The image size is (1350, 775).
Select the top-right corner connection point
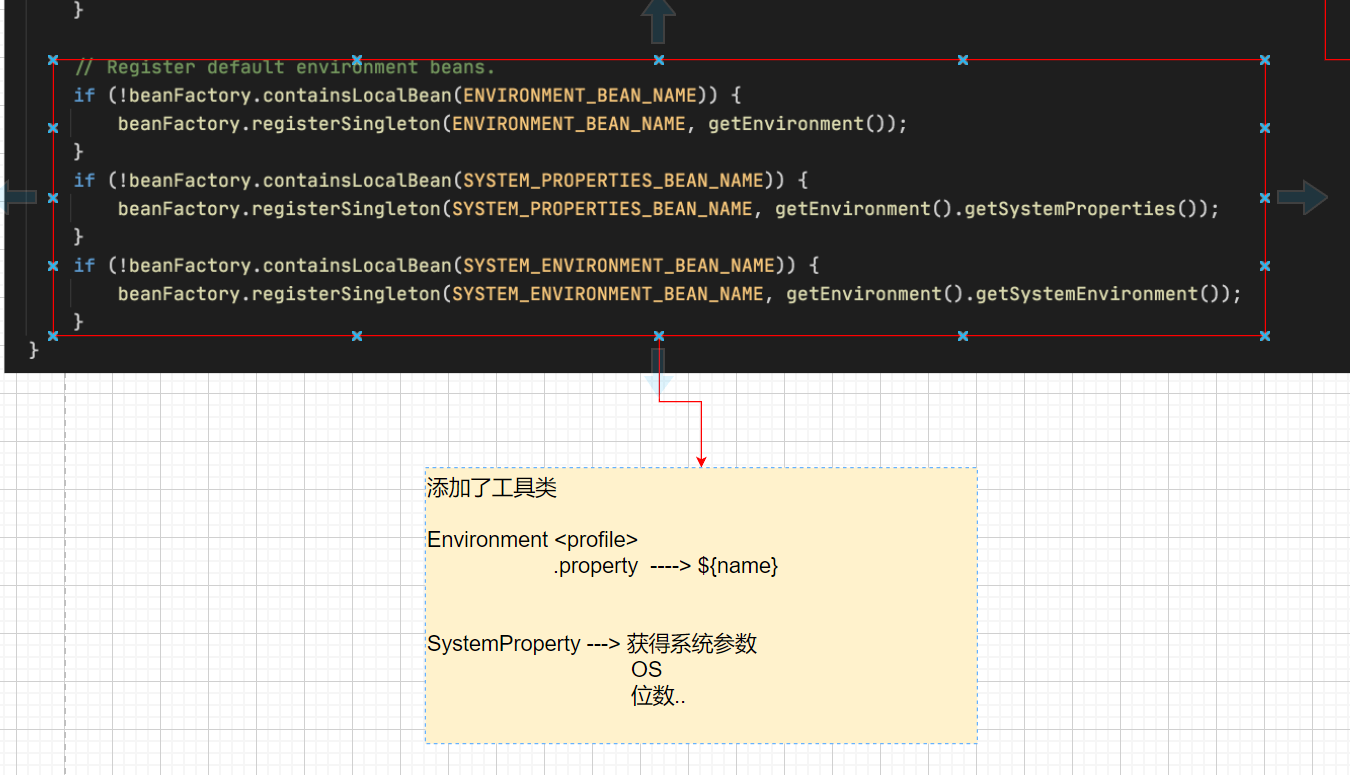pyautogui.click(x=1265, y=60)
